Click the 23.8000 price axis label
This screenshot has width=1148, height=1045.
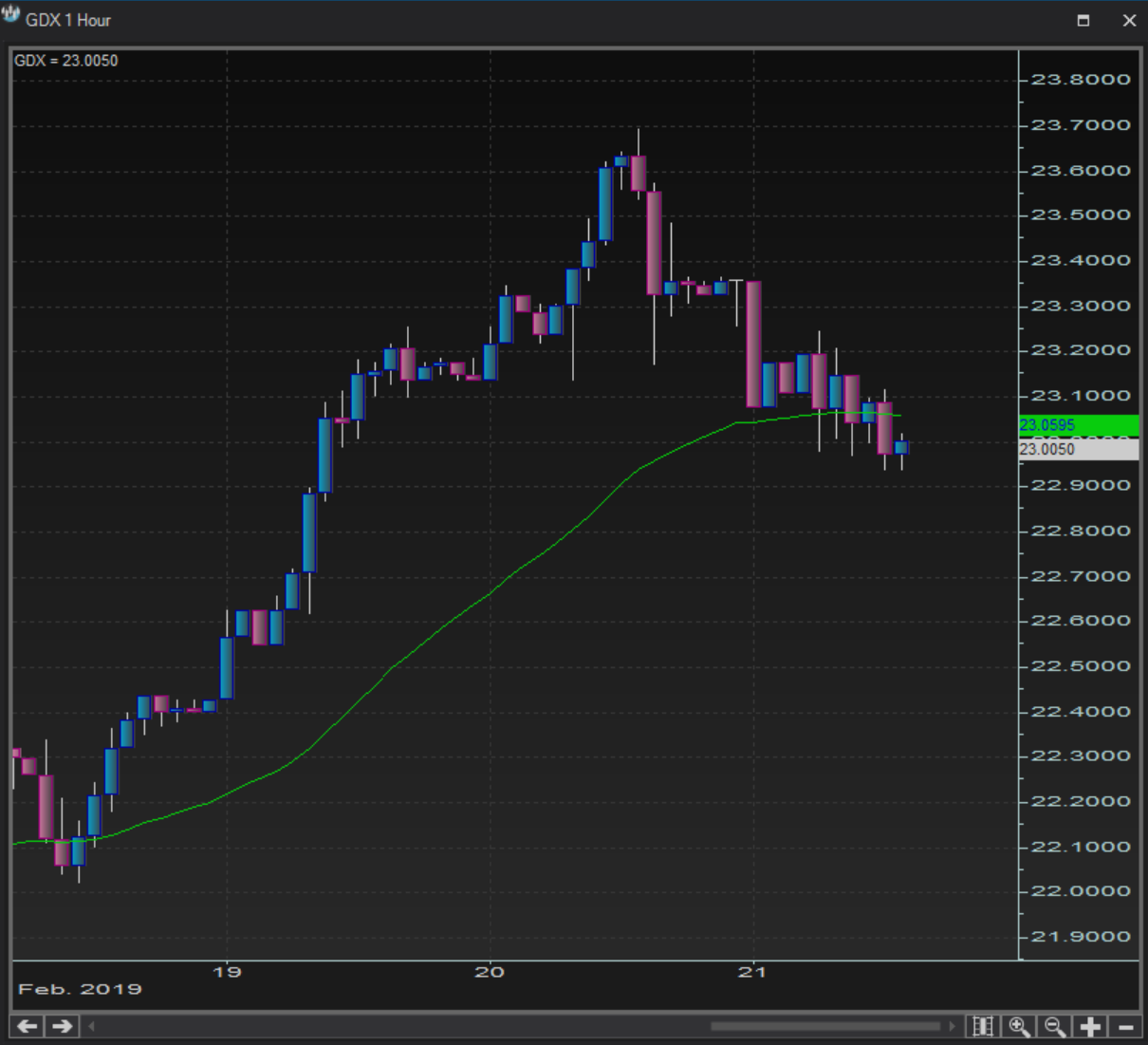(x=1081, y=80)
